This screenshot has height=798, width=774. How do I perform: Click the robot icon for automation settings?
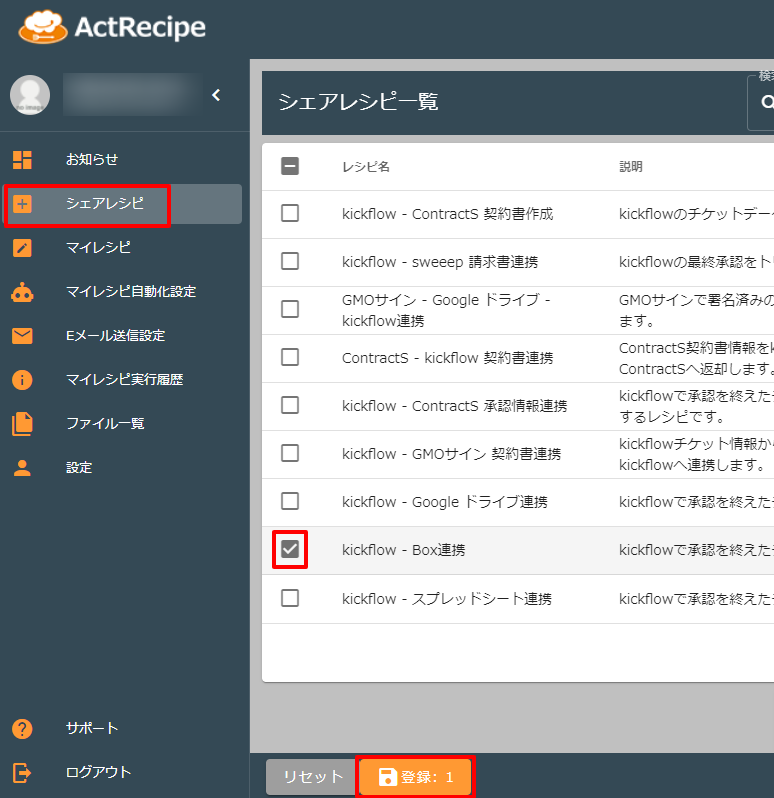coord(22,293)
